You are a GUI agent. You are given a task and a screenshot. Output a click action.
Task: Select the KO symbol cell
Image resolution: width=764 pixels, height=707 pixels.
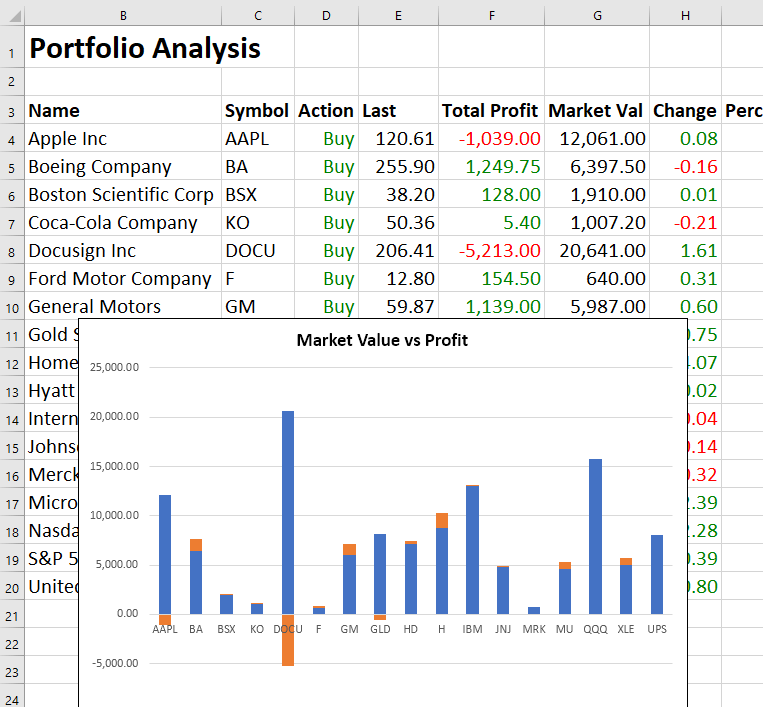click(x=257, y=223)
